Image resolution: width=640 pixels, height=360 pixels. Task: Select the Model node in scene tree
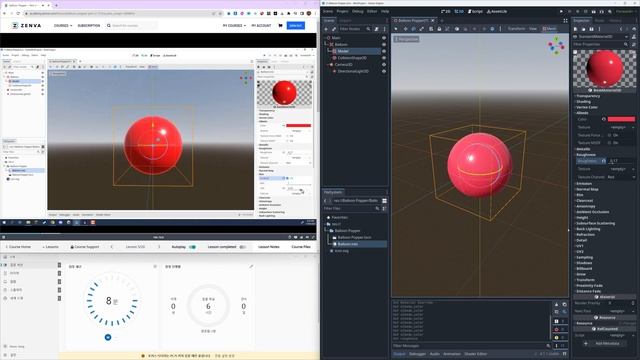click(343, 51)
